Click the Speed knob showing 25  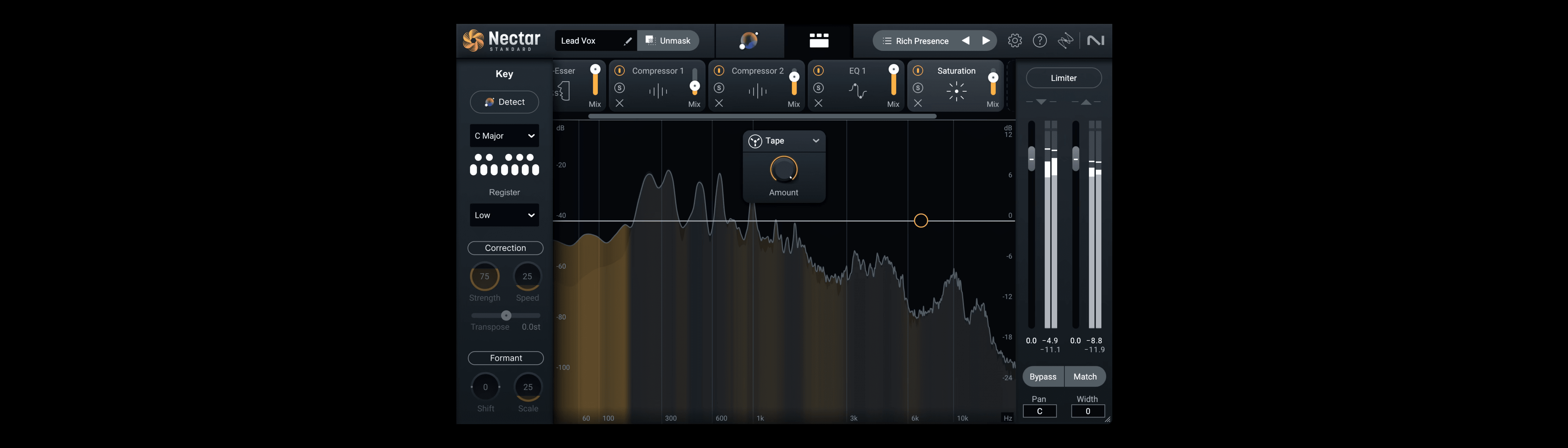coord(527,276)
